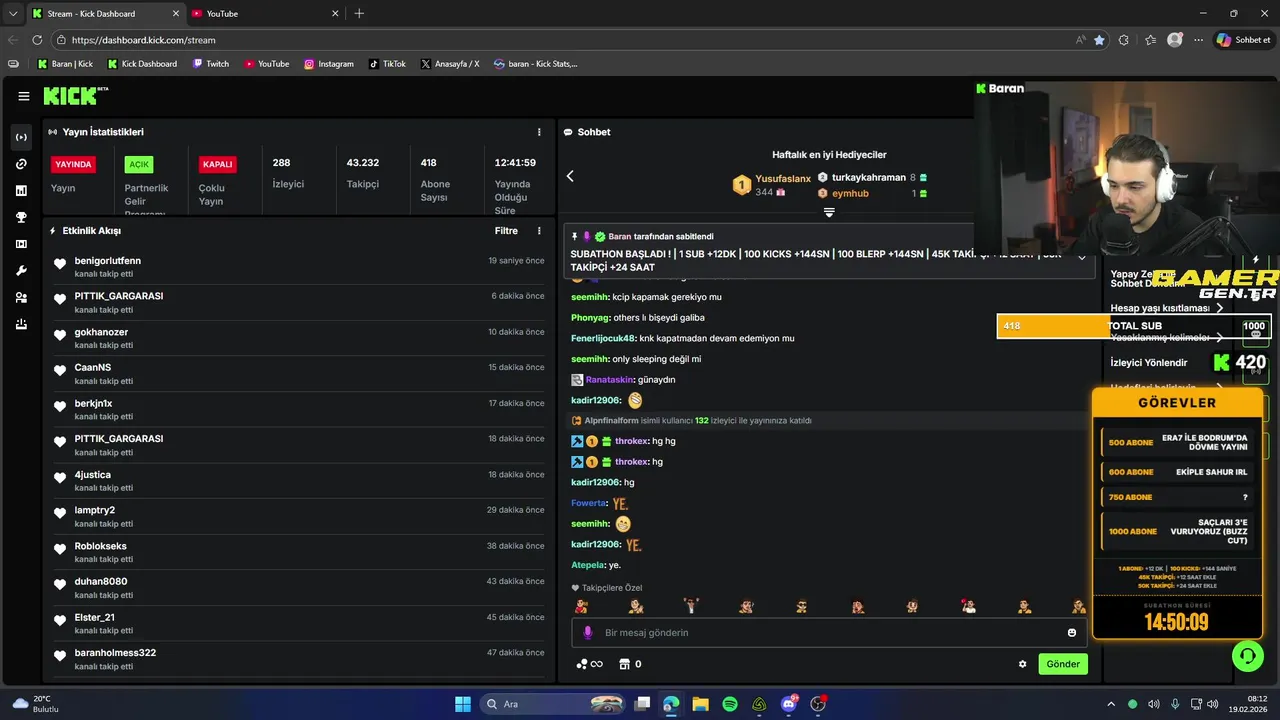This screenshot has width=1280, height=720.
Task: Click the first follower-only emote
Action: coord(581,606)
